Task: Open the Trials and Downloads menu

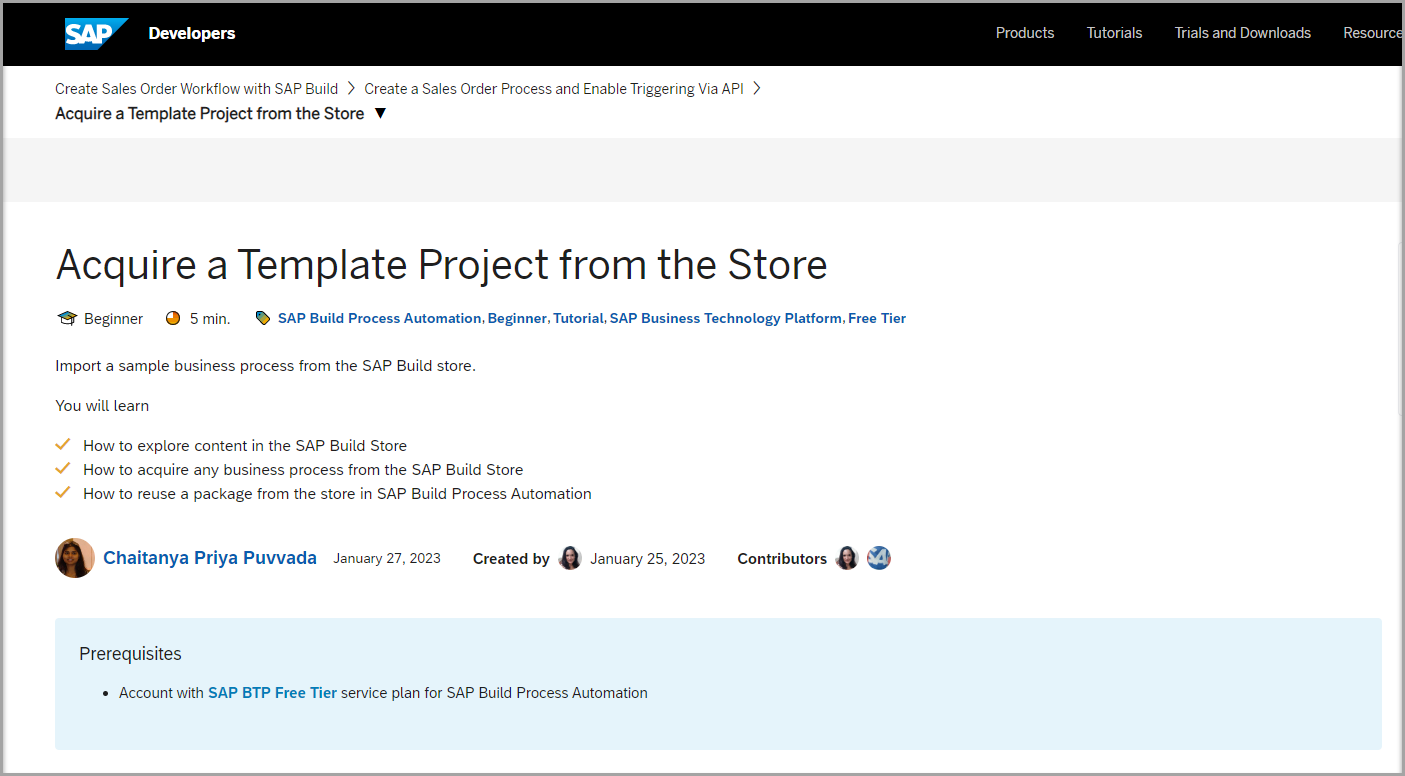Action: click(1242, 33)
